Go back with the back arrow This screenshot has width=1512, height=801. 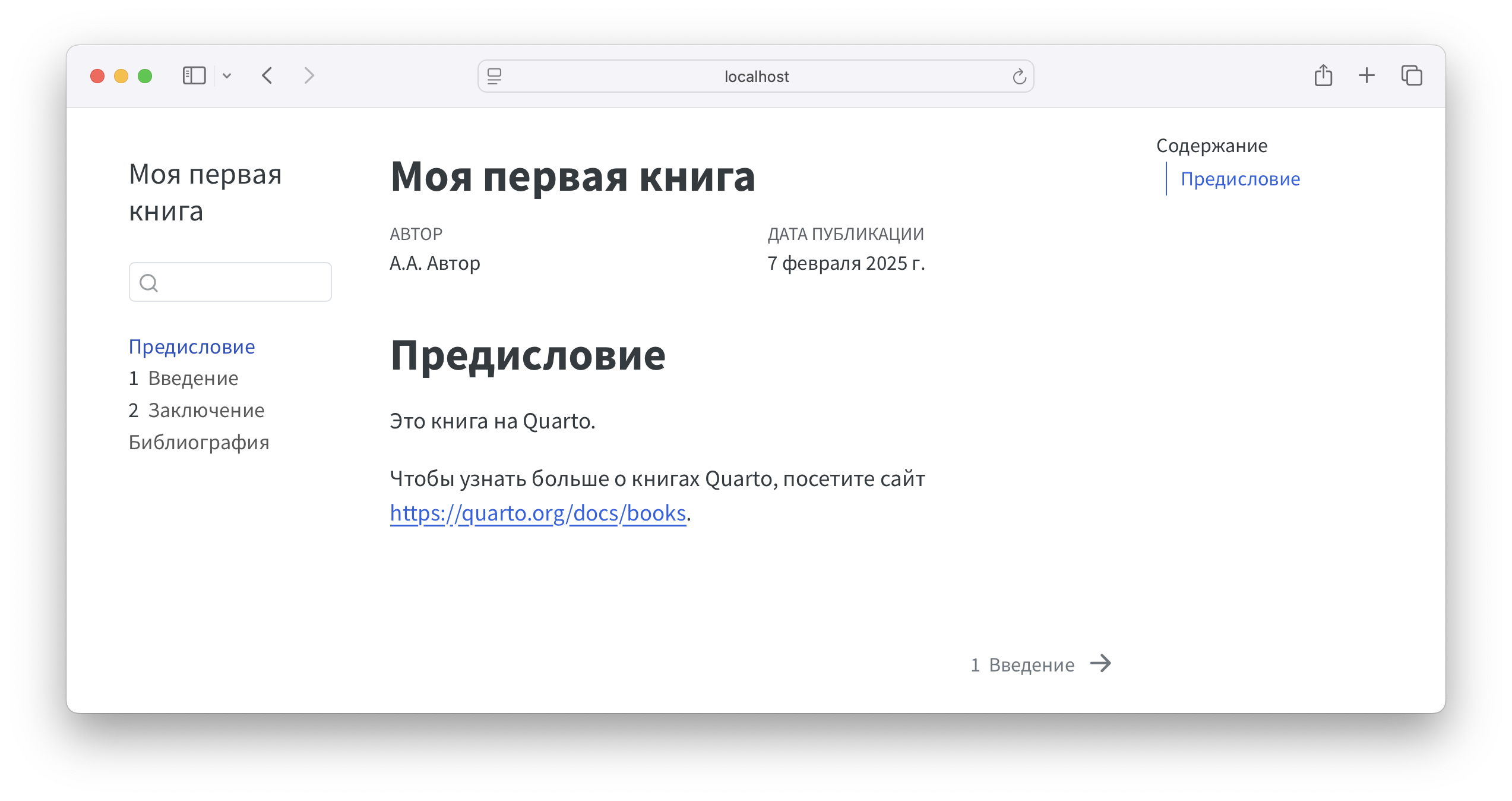267,75
